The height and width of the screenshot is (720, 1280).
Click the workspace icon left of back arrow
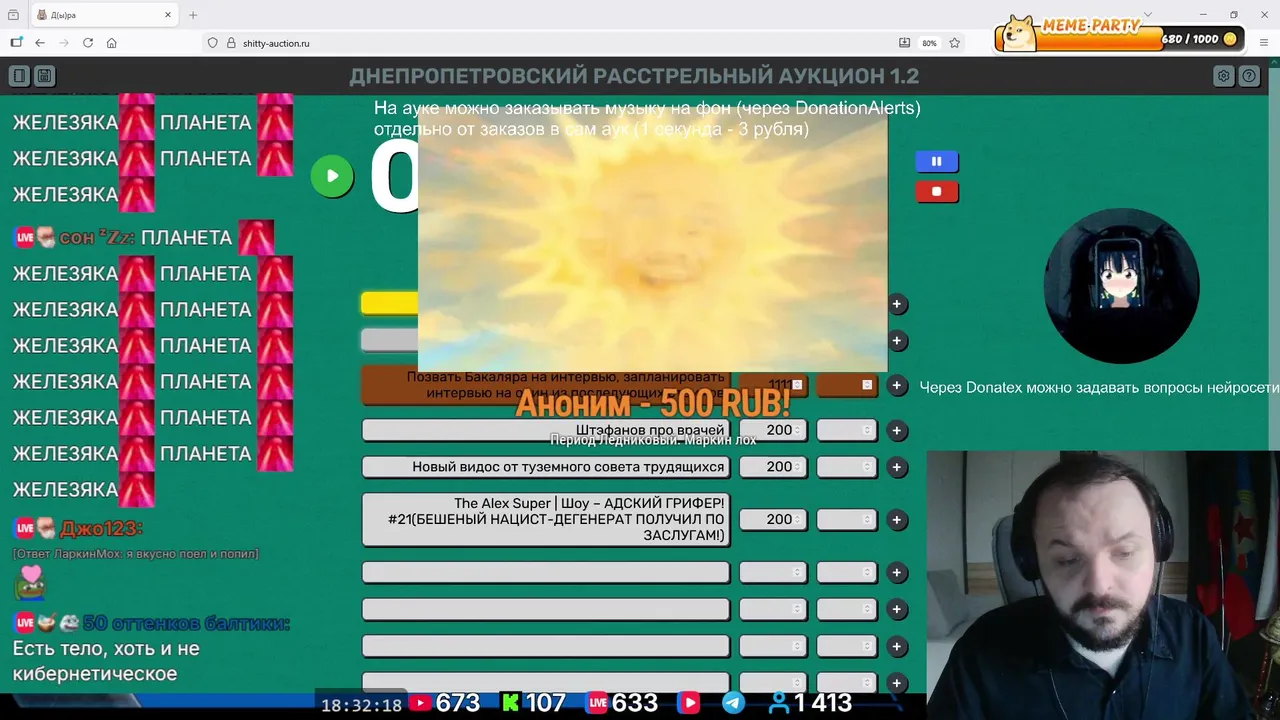point(16,43)
